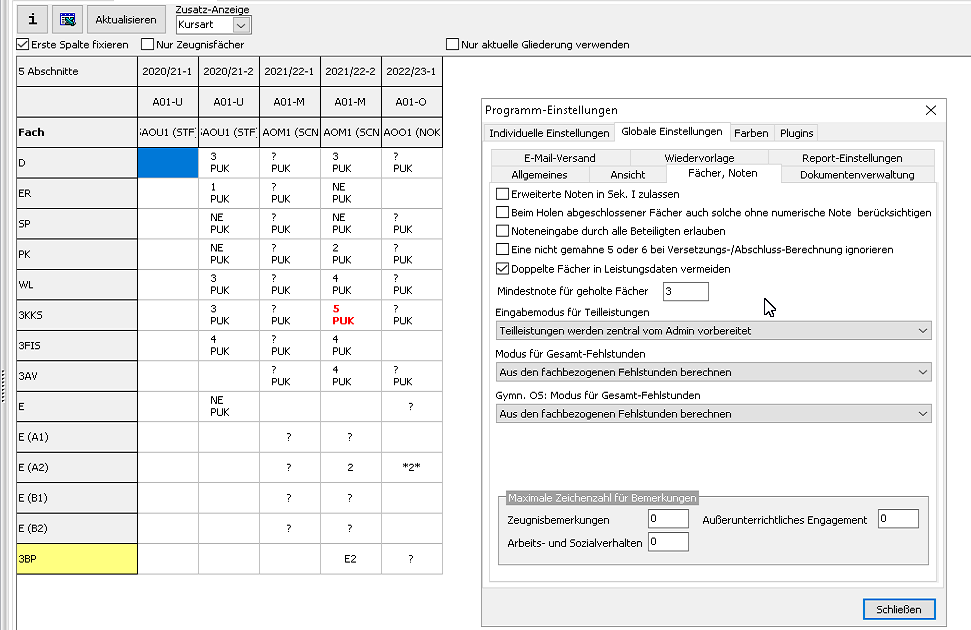971x630 pixels.
Task: Open the Zusatz-Anzeige Kursart dropdown
Action: click(x=242, y=25)
